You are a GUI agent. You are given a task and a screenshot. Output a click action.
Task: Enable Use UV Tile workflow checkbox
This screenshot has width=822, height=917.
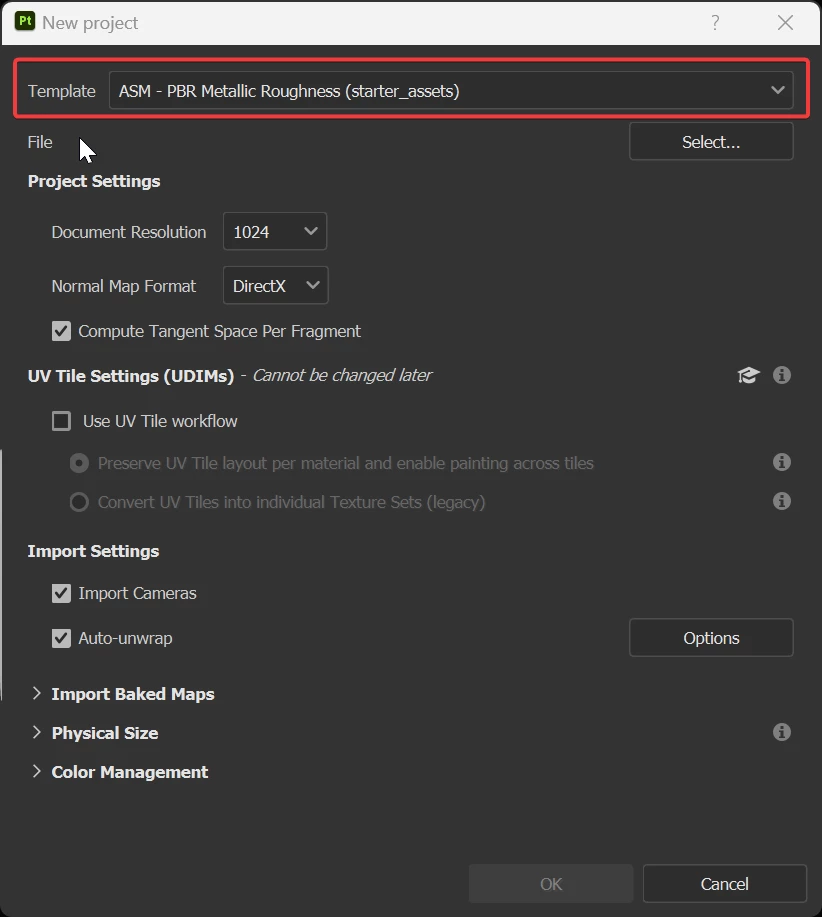coord(61,421)
